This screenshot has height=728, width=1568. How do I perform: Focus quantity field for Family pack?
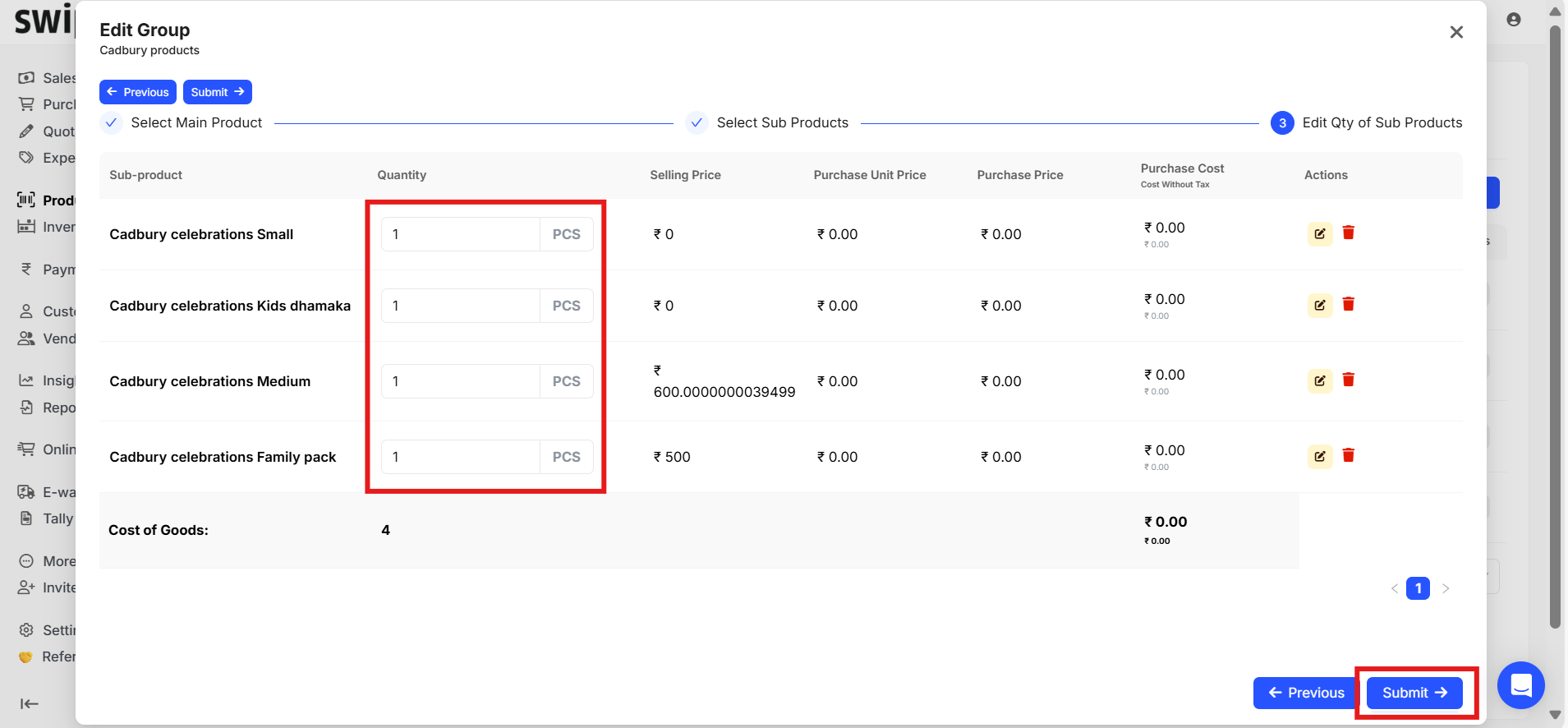[x=461, y=457]
